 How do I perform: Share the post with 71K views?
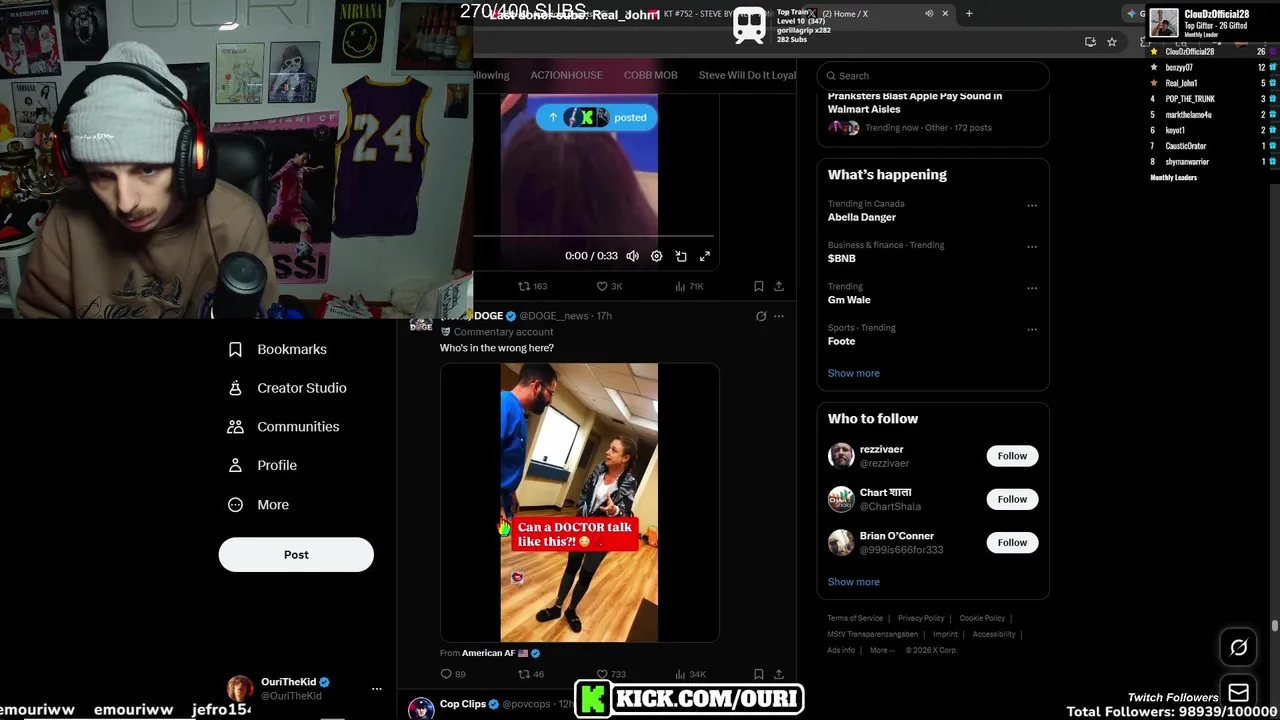coord(779,286)
